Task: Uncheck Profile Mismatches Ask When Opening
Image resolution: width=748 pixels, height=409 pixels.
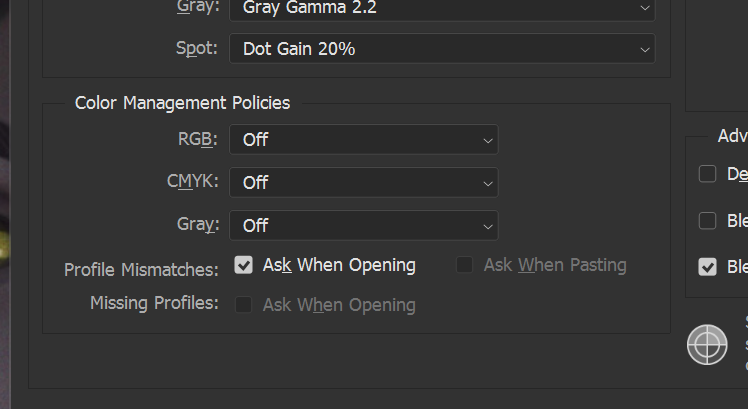Action: 243,265
